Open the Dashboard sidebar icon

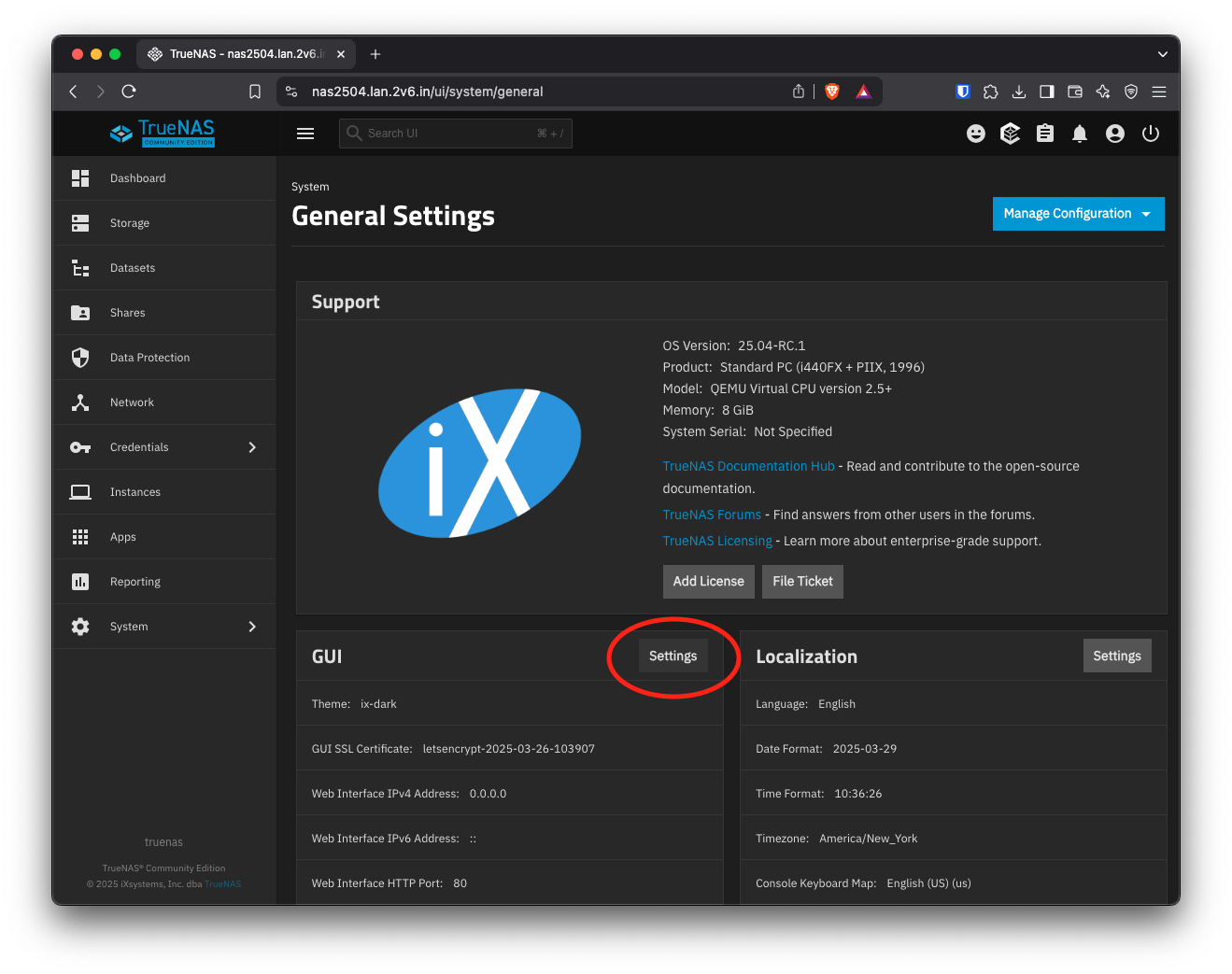point(80,178)
